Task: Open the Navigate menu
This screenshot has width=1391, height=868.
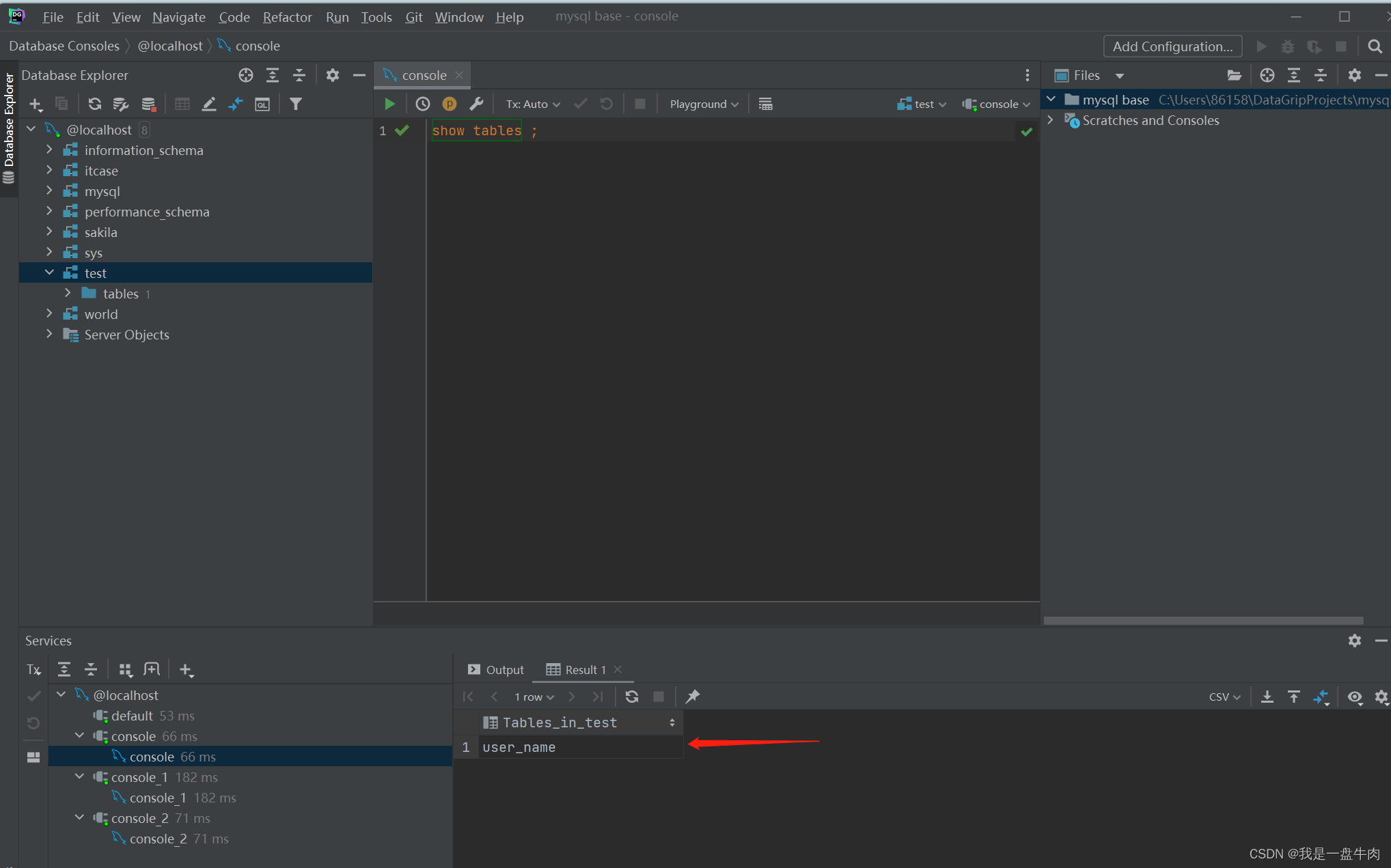Action: point(178,16)
